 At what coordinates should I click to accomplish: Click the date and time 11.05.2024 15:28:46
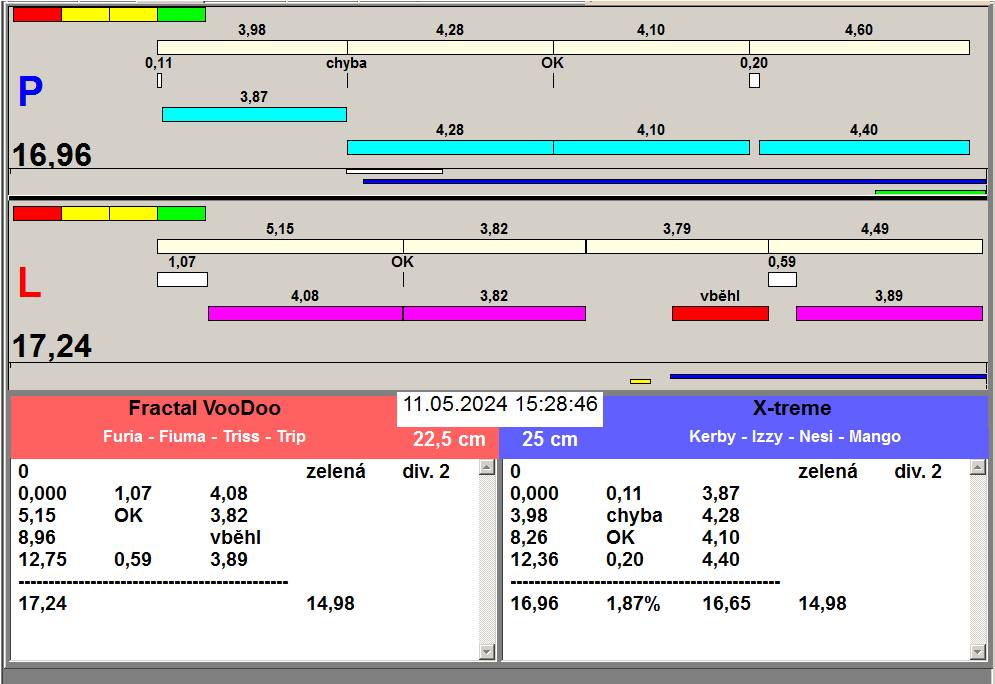tap(500, 404)
